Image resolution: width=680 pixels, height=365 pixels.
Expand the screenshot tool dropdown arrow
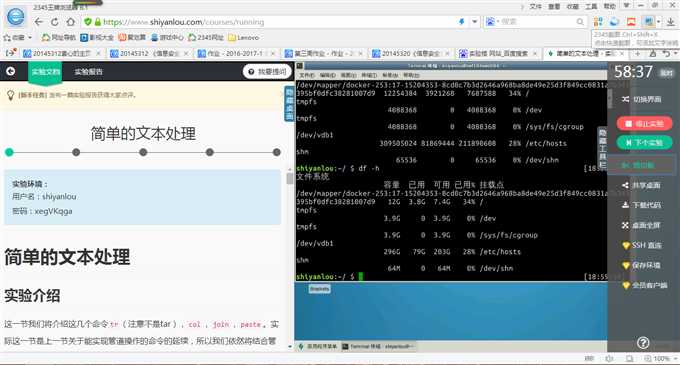[x=659, y=22]
